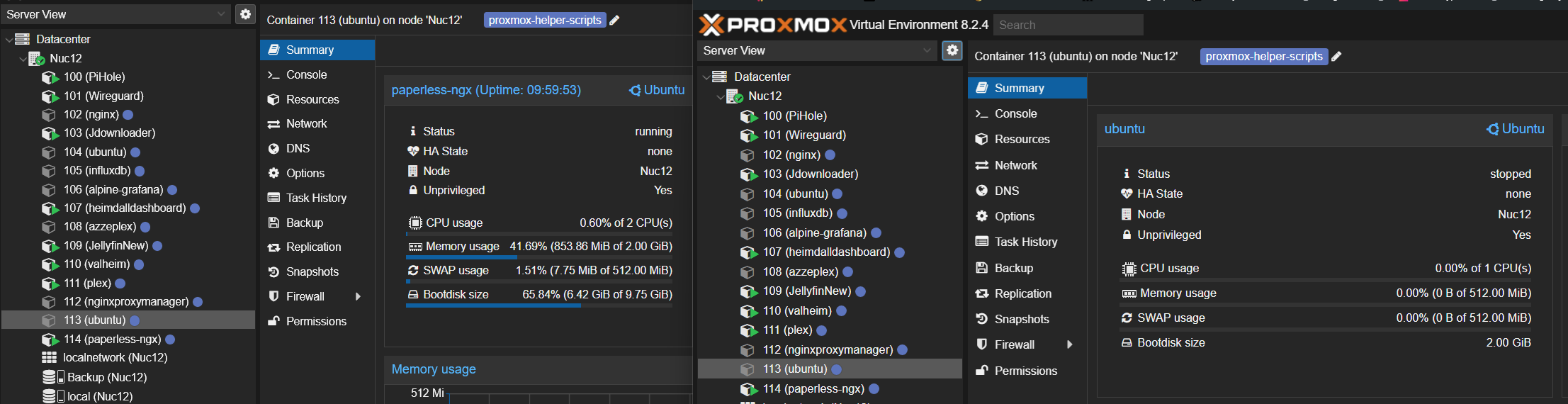1568x404 pixels.
Task: Open Console menu item in left window
Action: 317,74
